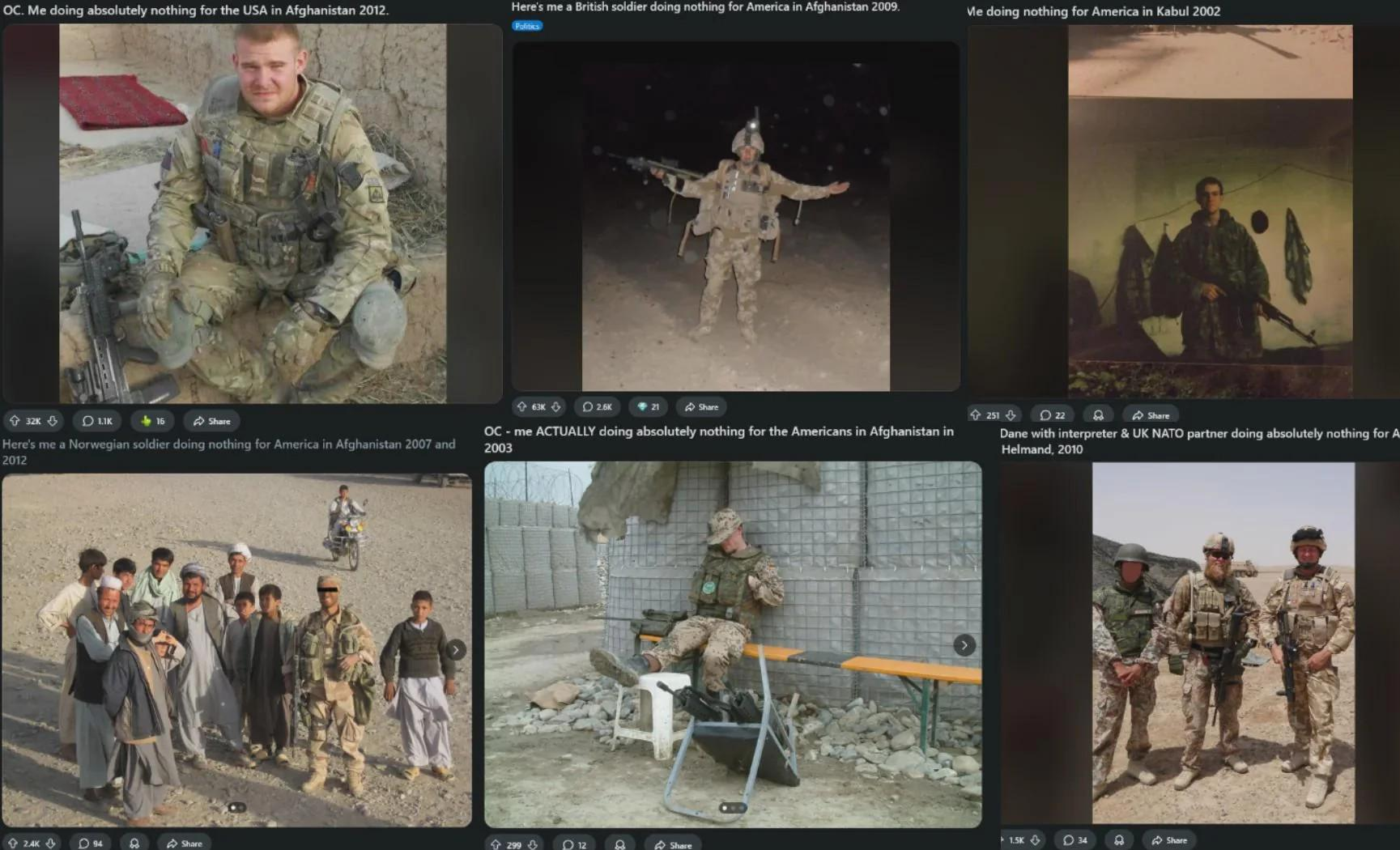Open the British soldier night photo
The image size is (1400, 850).
coord(735,217)
